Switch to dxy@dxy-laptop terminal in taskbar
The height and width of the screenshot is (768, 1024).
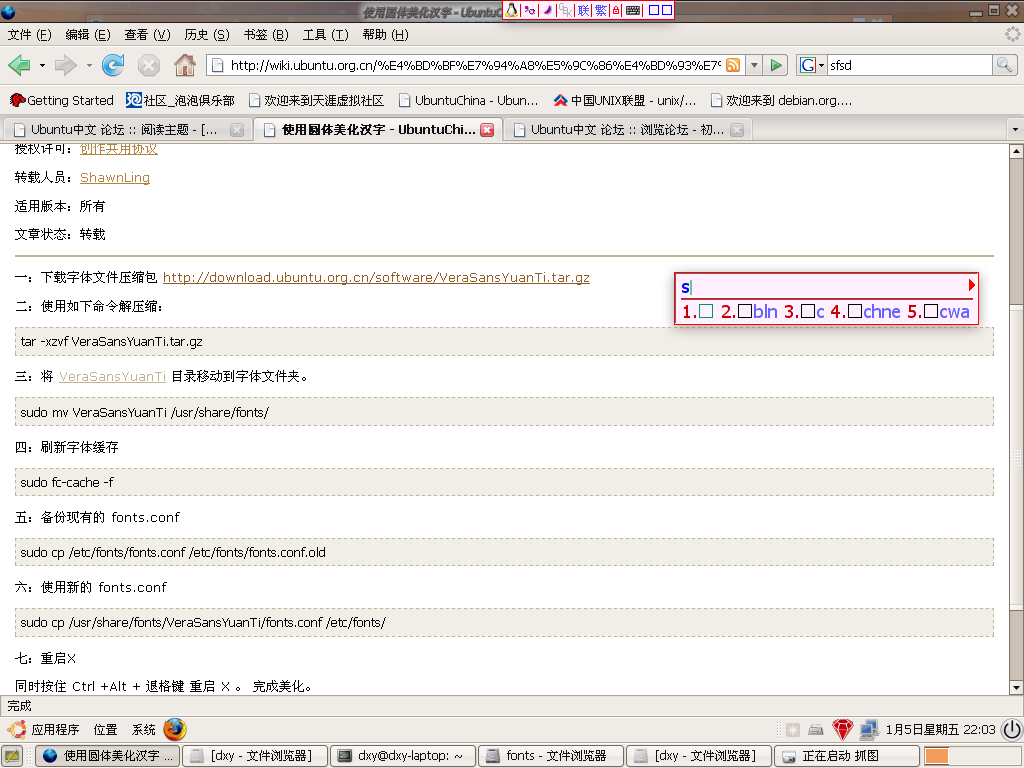point(403,756)
